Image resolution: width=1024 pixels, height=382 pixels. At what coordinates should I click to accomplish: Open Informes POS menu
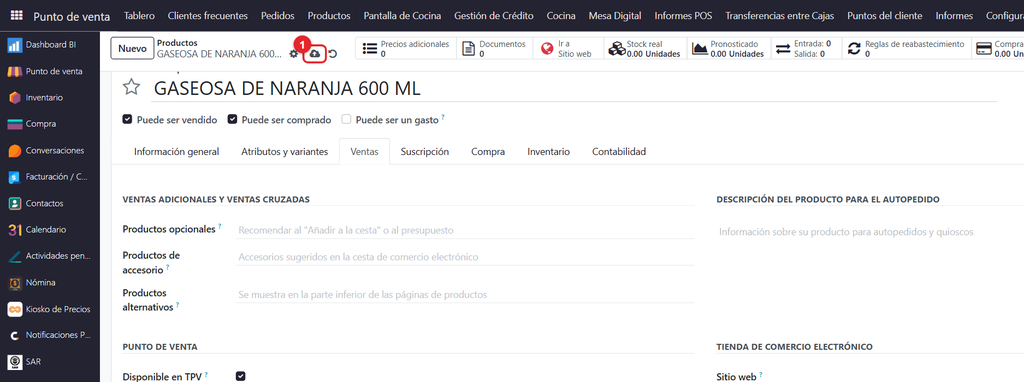point(683,16)
